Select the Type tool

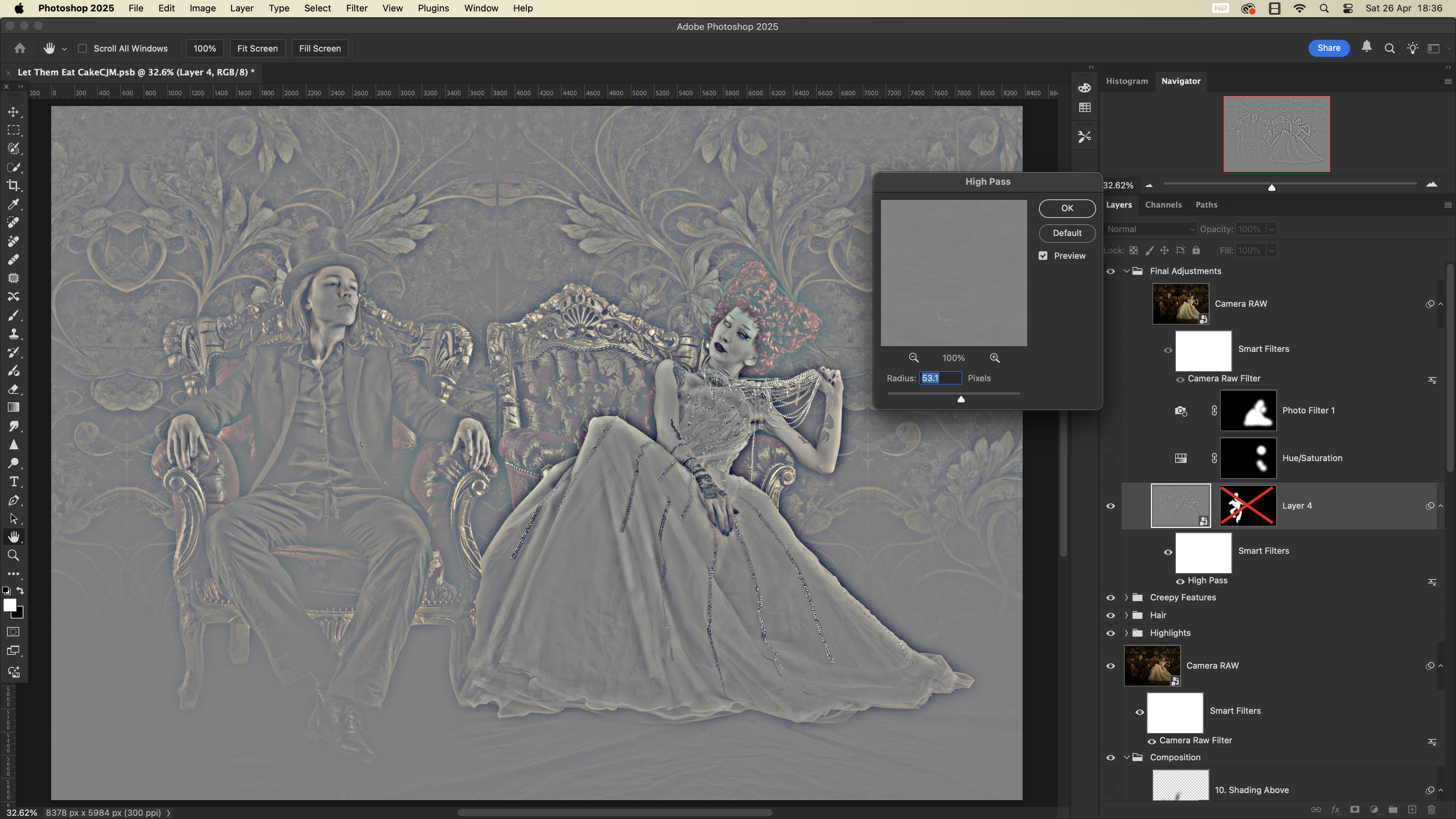(14, 482)
